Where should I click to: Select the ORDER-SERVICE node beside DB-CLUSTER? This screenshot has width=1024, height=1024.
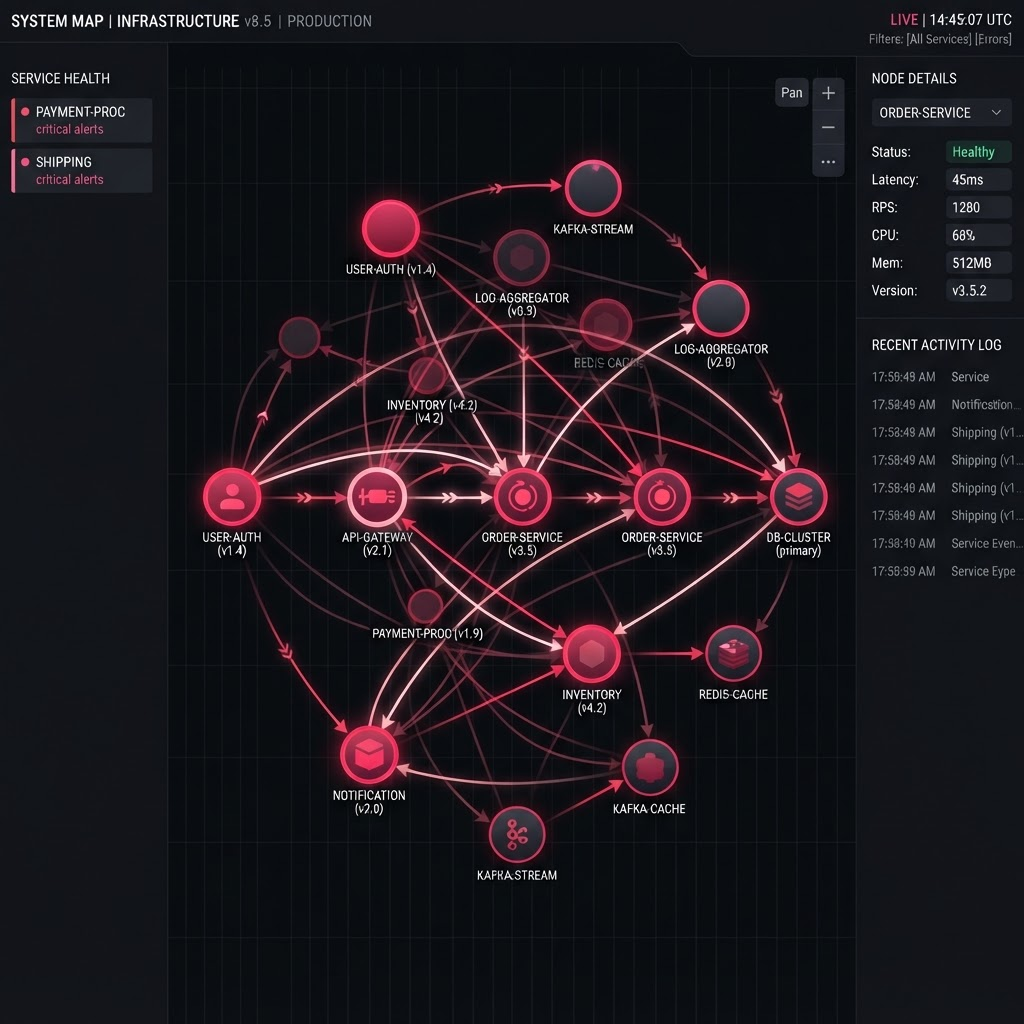click(x=662, y=497)
